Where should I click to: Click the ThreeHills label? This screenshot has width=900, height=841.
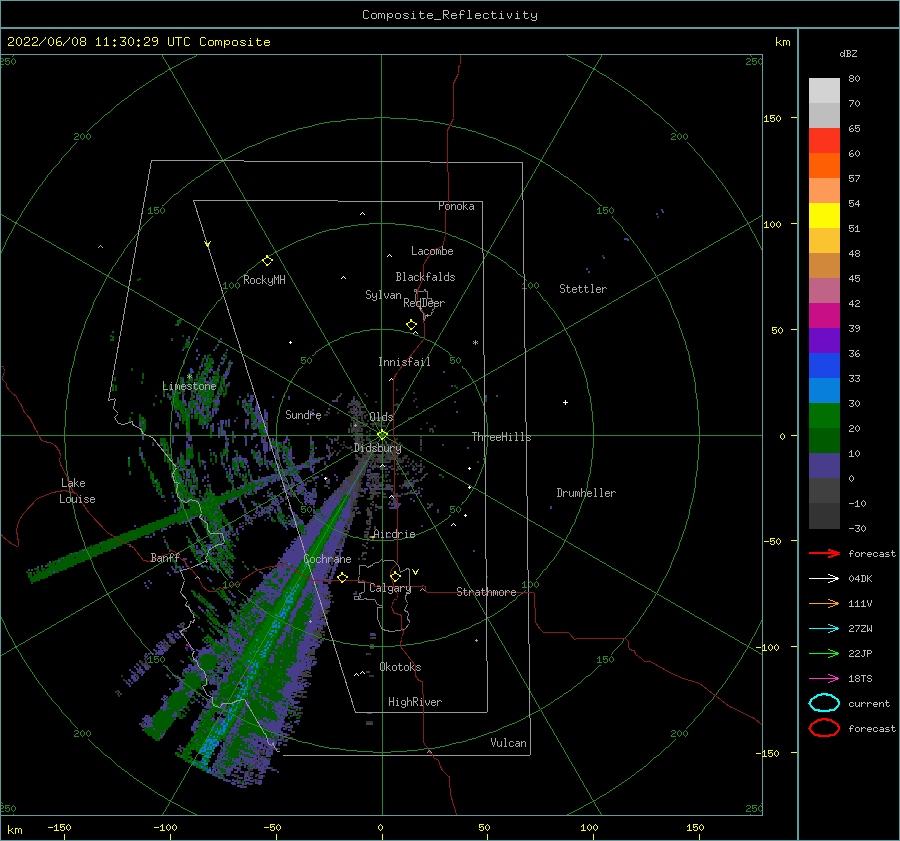(x=502, y=437)
